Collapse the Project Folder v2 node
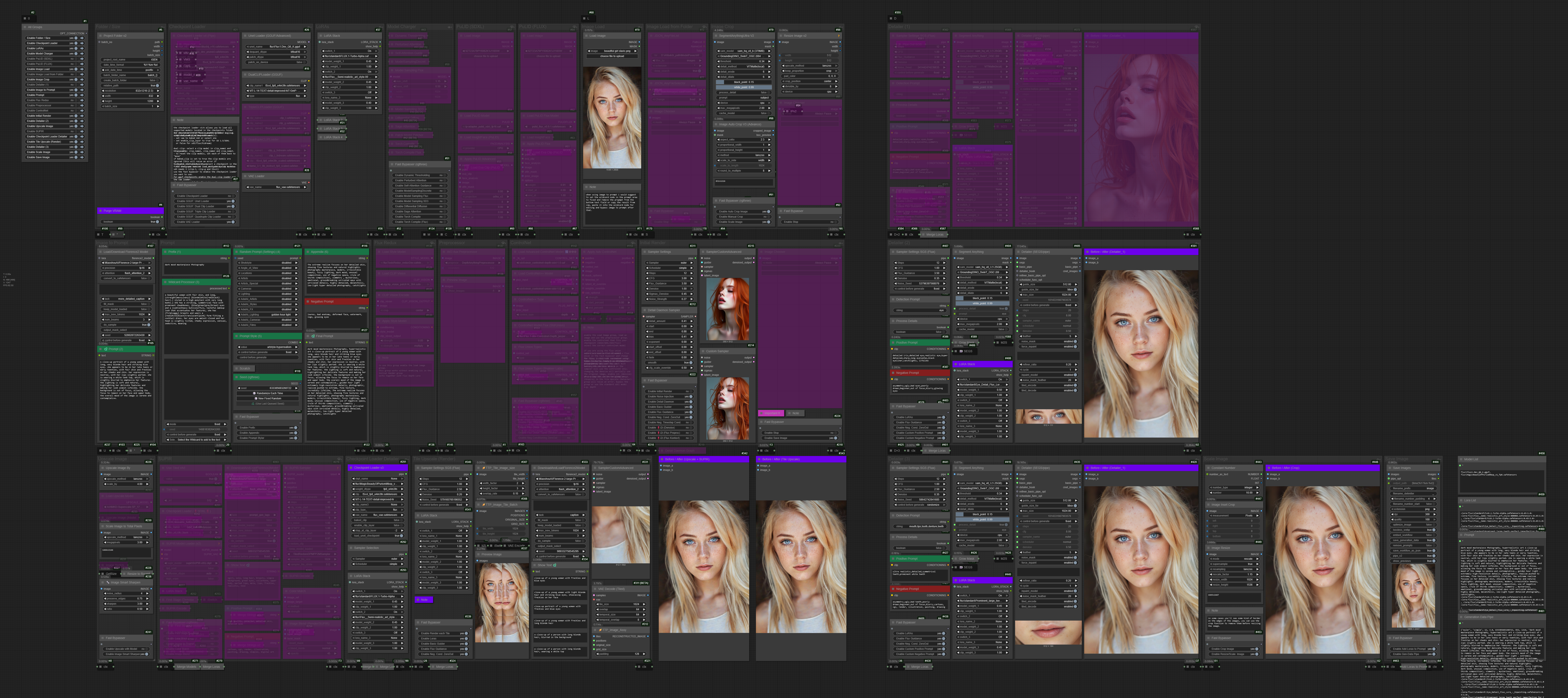This screenshot has height=698, width=1568. point(100,36)
